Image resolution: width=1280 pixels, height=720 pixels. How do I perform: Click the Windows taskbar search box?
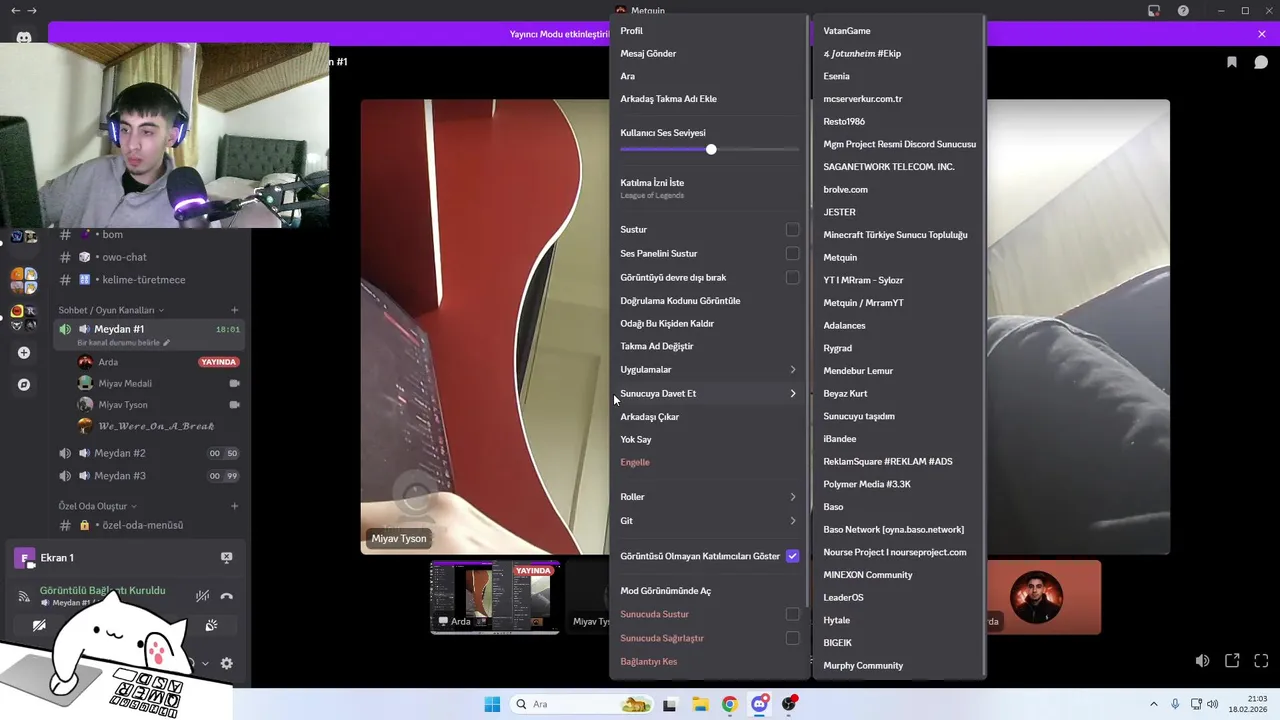point(582,704)
